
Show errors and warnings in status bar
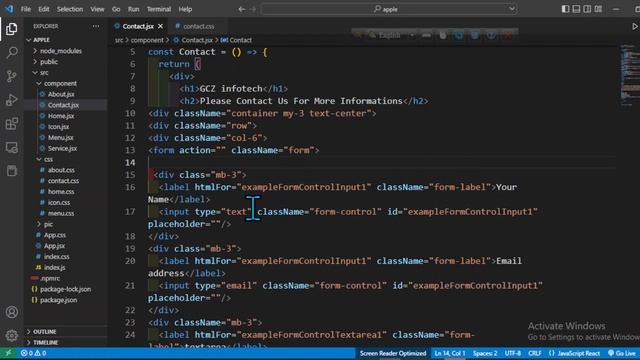(33, 353)
